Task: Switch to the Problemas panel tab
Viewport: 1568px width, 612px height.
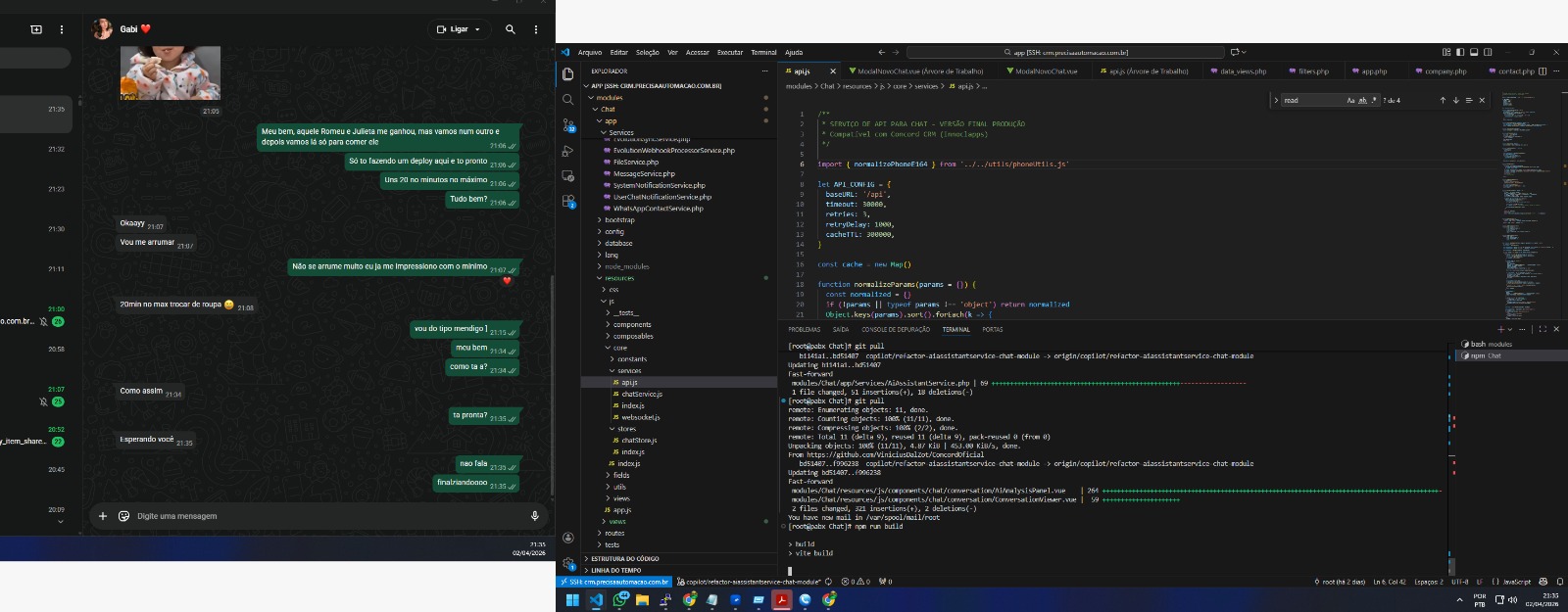Action: pyautogui.click(x=805, y=329)
